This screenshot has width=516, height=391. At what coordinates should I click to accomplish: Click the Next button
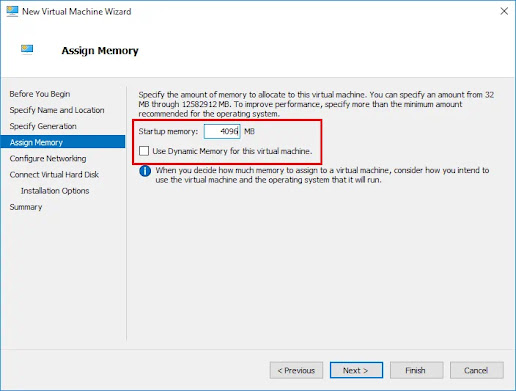pyautogui.click(x=356, y=370)
